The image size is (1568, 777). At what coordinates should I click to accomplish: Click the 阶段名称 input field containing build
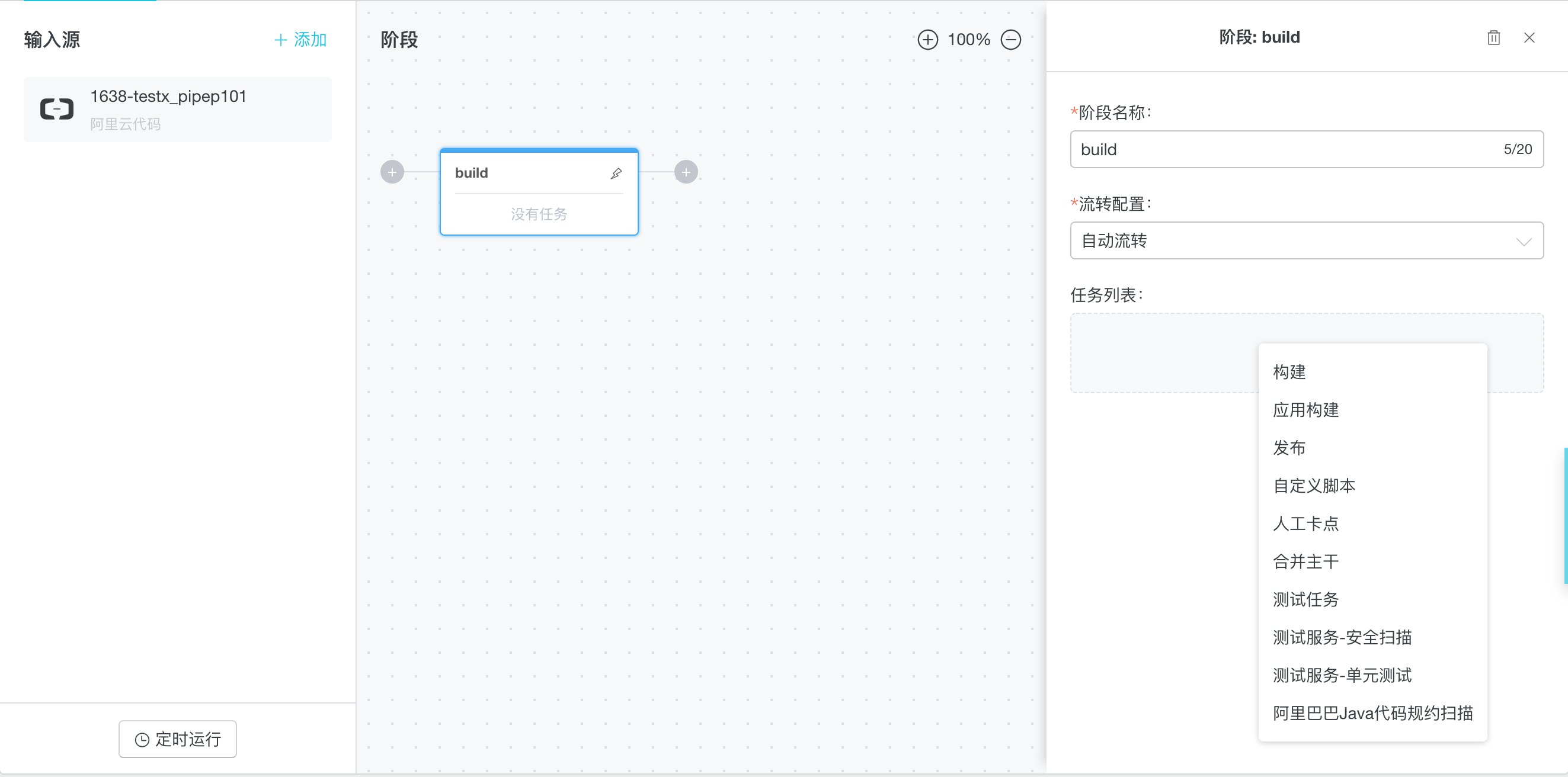pos(1306,149)
